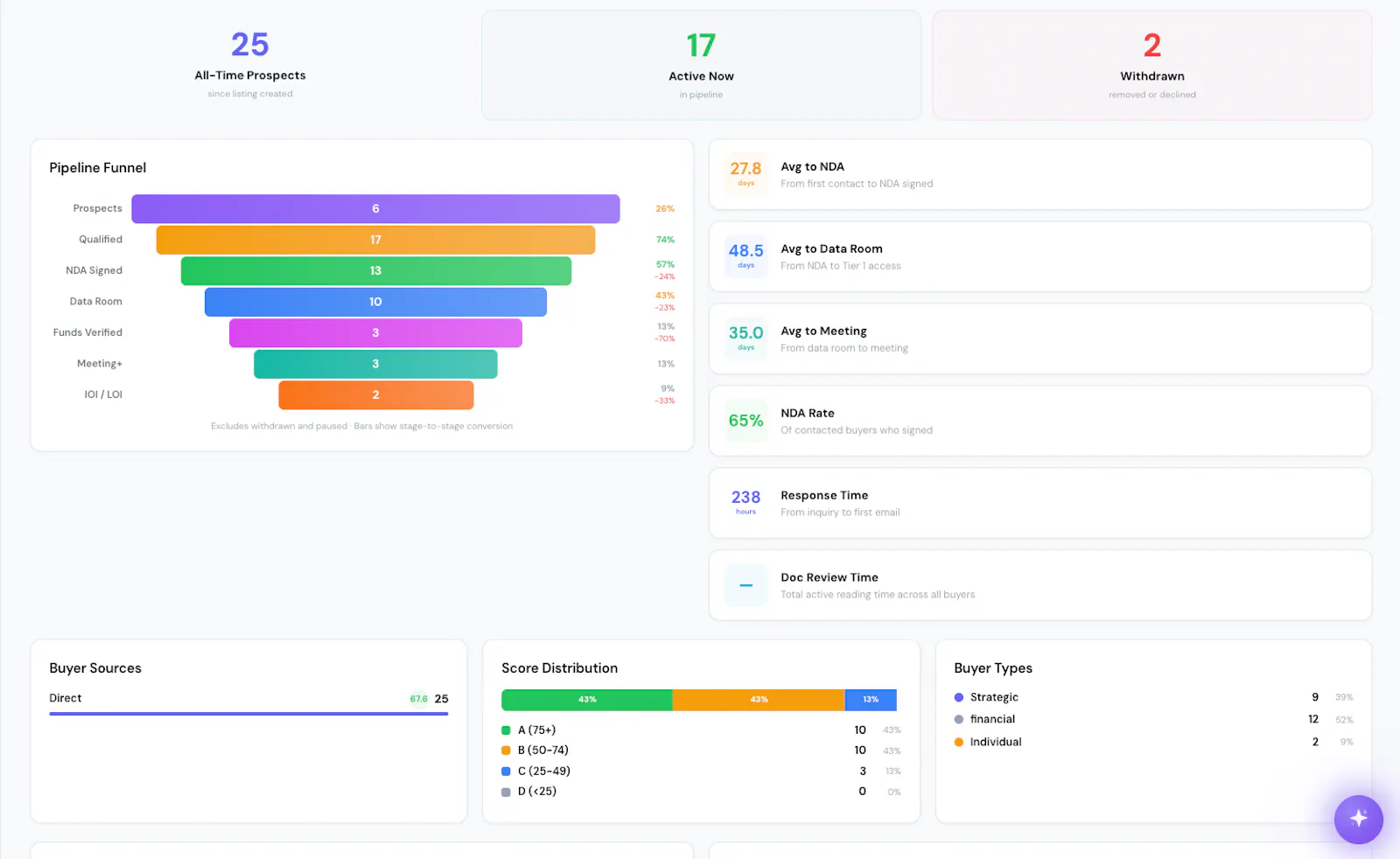
Task: Click the orange dot beside Individual
Action: pos(959,742)
